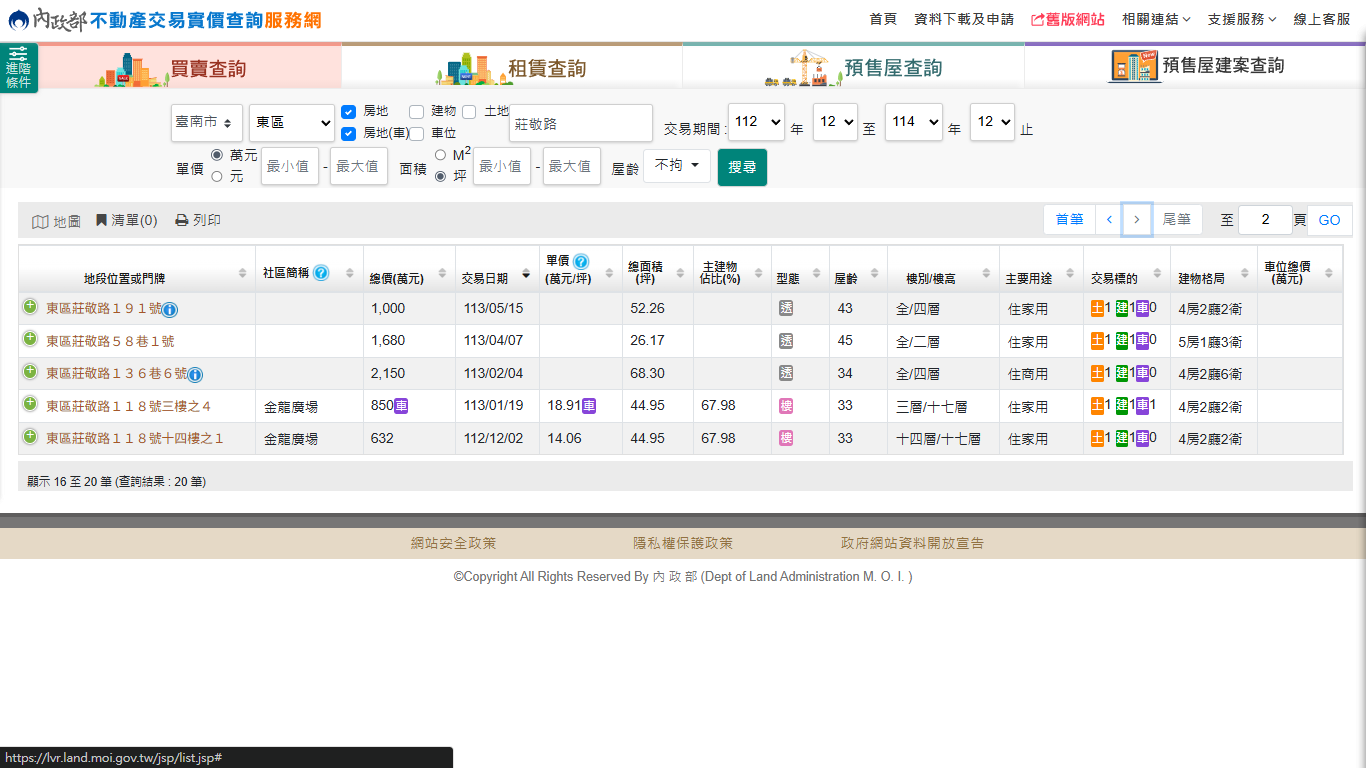Open the 東區莊敬路58巷1號 address link
Viewport: 1366px width, 768px height.
[110, 341]
